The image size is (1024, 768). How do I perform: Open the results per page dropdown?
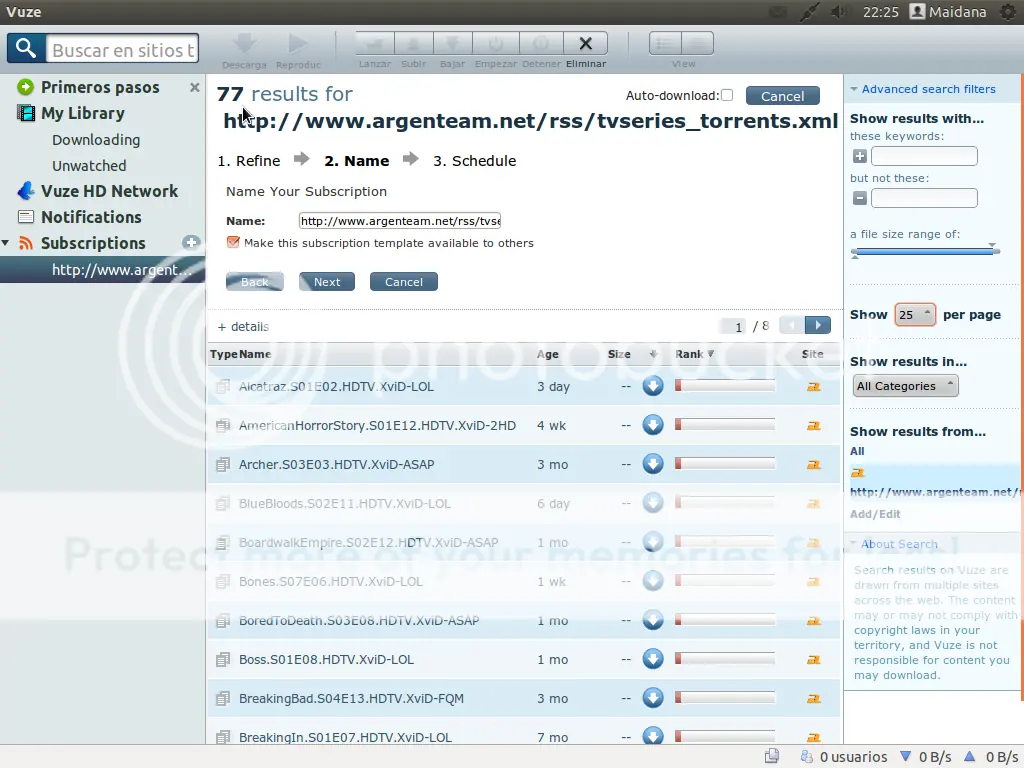point(914,315)
